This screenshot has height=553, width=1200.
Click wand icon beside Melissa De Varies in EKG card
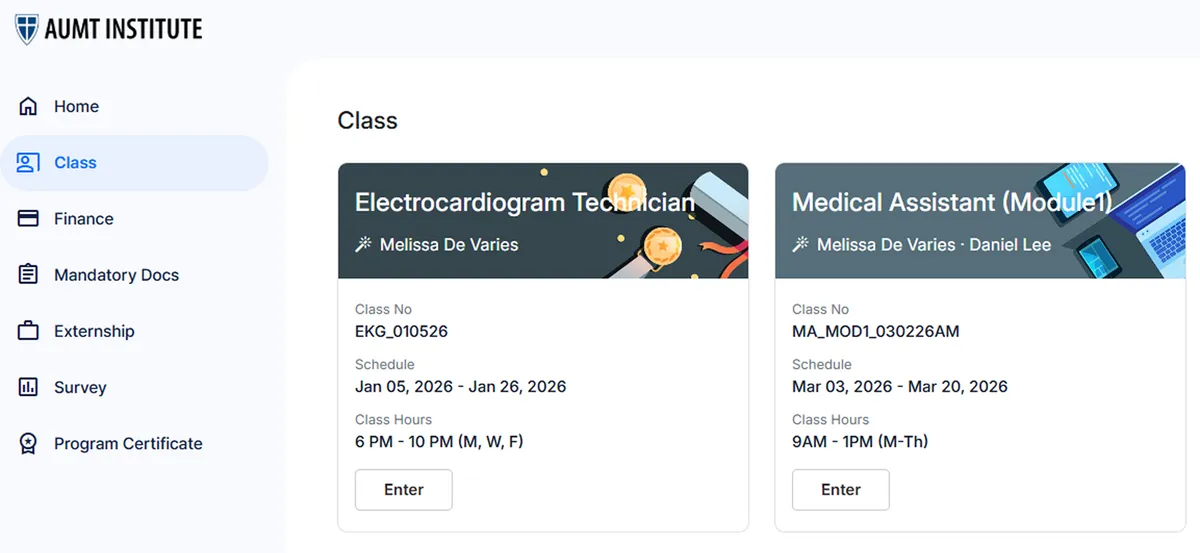tap(363, 244)
